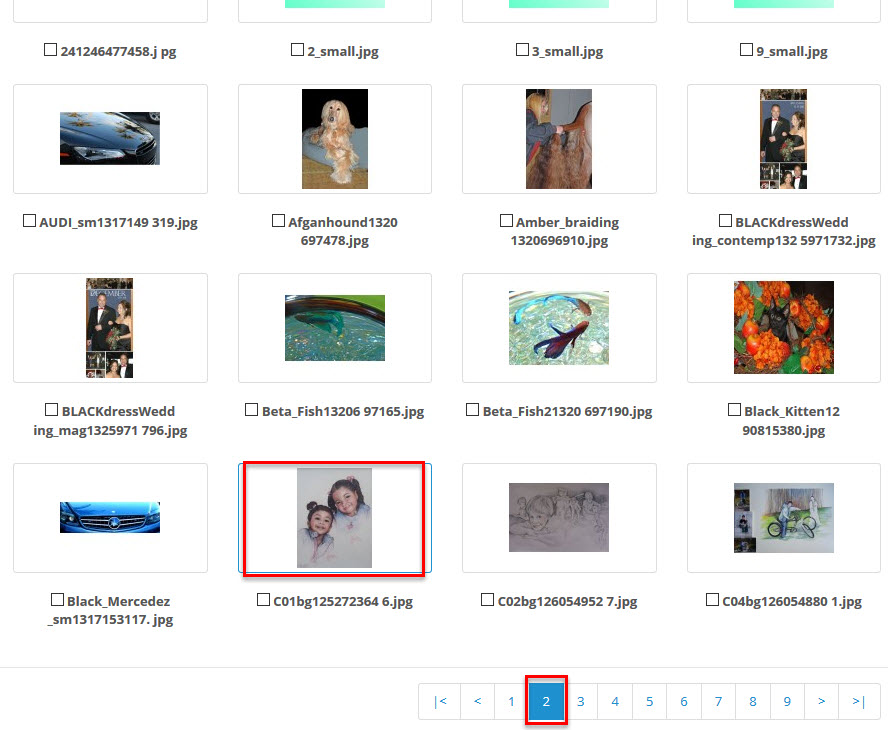
Task: Check the AUDI_sm1317149 319.jpg checkbox
Action: [x=30, y=221]
